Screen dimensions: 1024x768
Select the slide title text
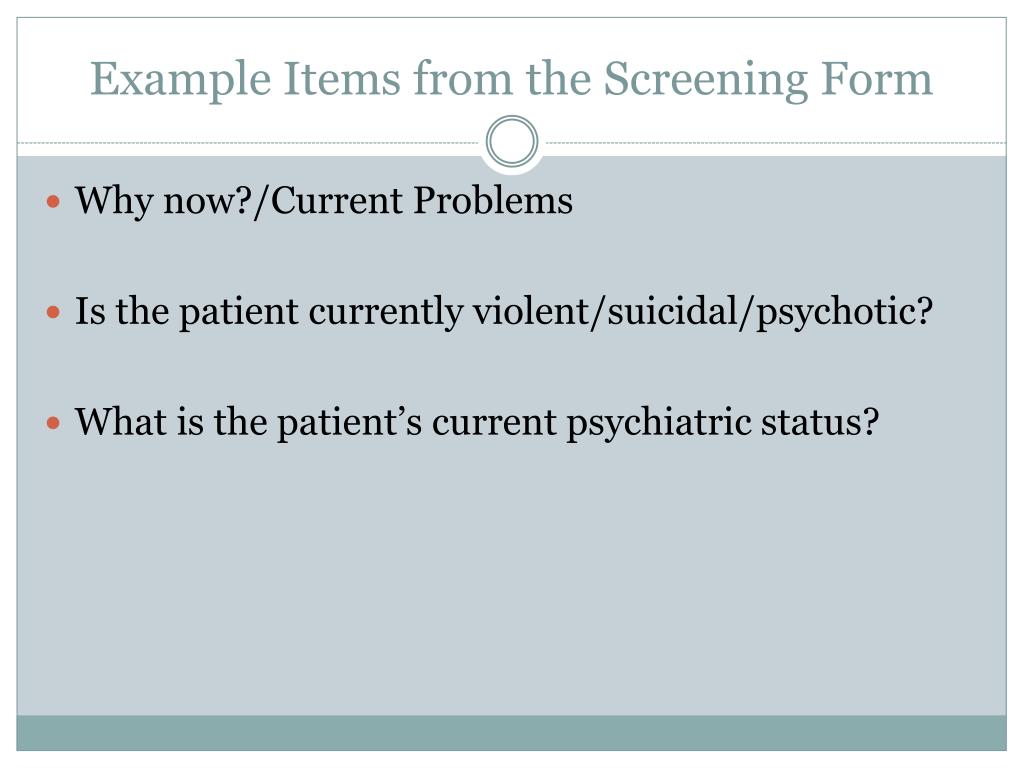click(511, 79)
